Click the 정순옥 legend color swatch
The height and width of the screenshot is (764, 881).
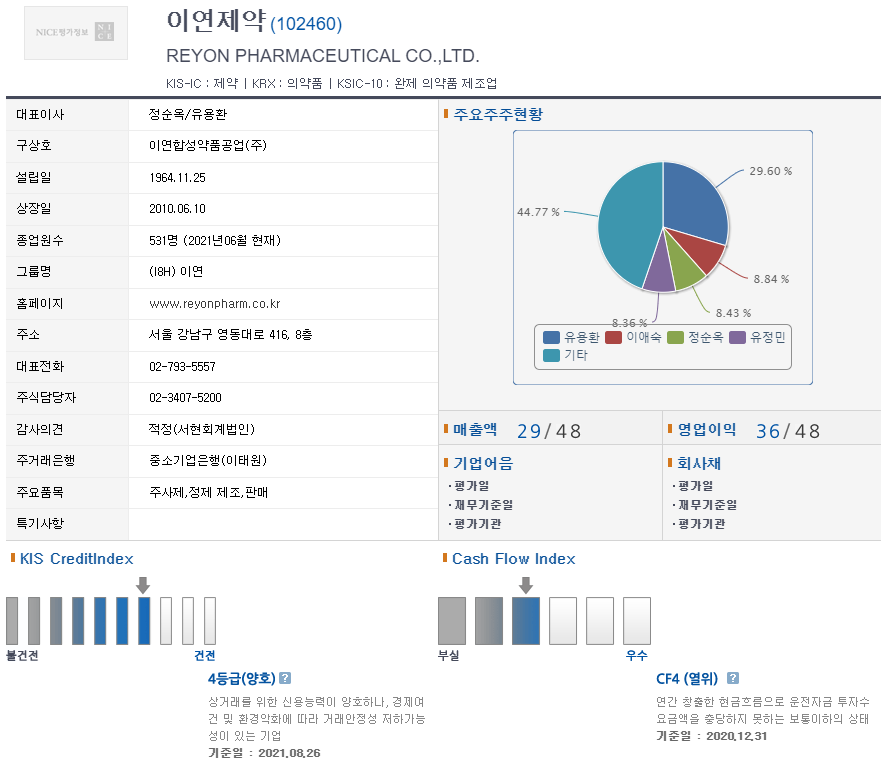point(675,337)
